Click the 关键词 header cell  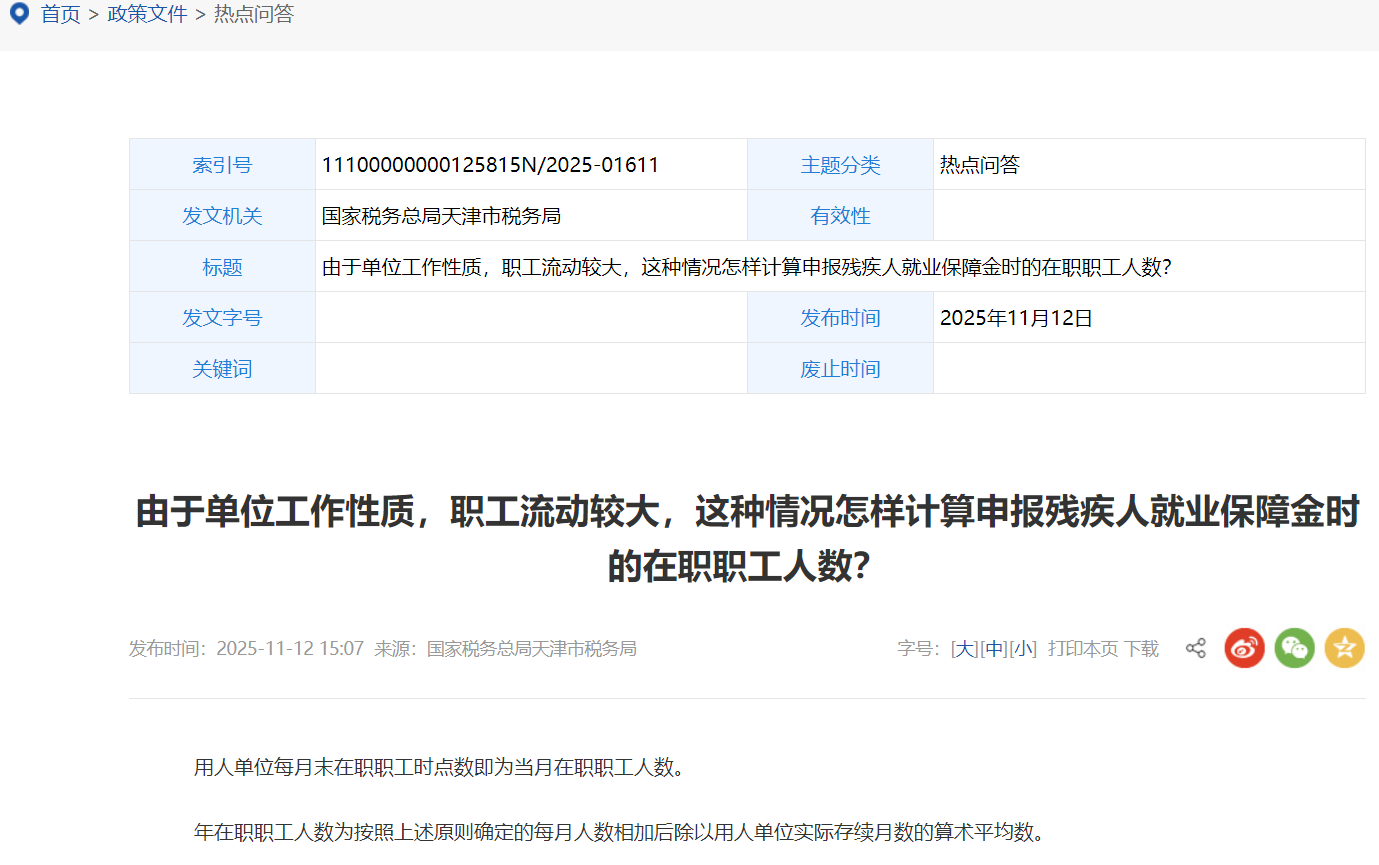tap(222, 369)
